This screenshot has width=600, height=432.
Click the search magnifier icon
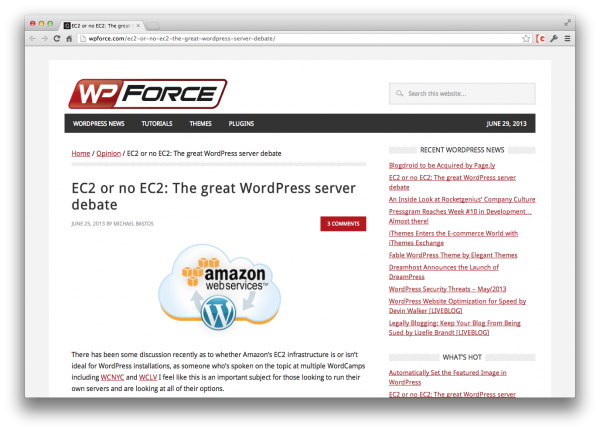click(x=399, y=93)
